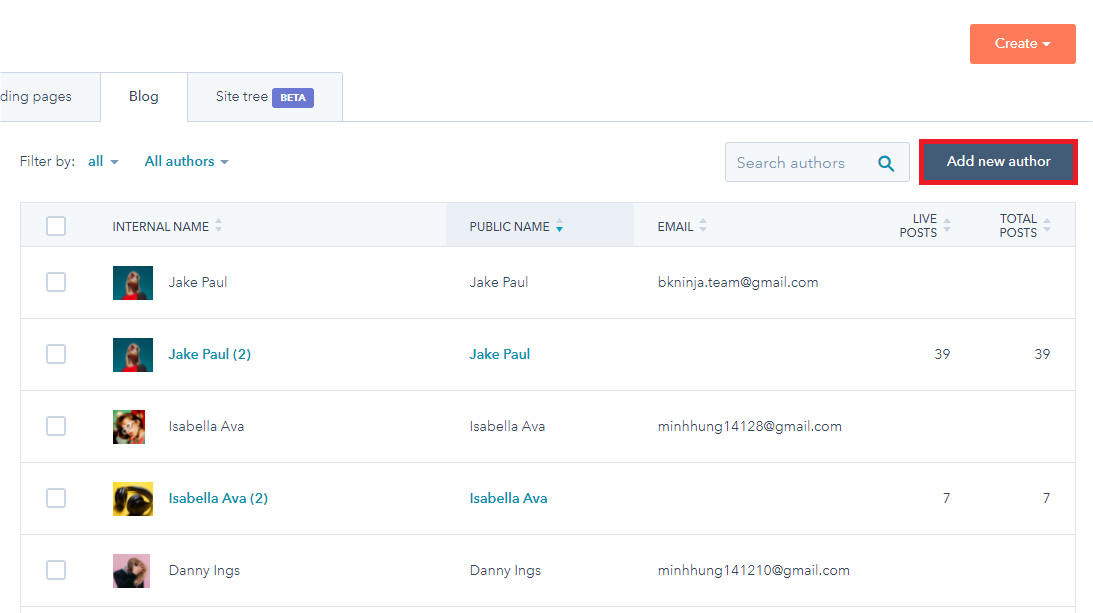
Task: Expand the 'all' filter dropdown
Action: click(x=103, y=161)
